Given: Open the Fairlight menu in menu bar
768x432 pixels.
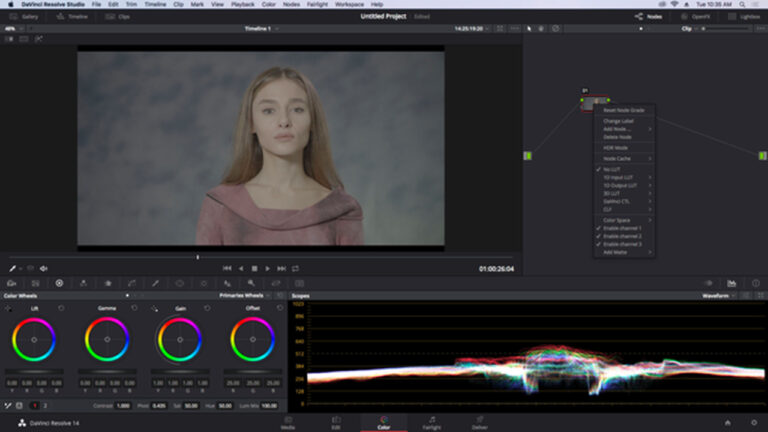Looking at the screenshot, I should pyautogui.click(x=317, y=4).
